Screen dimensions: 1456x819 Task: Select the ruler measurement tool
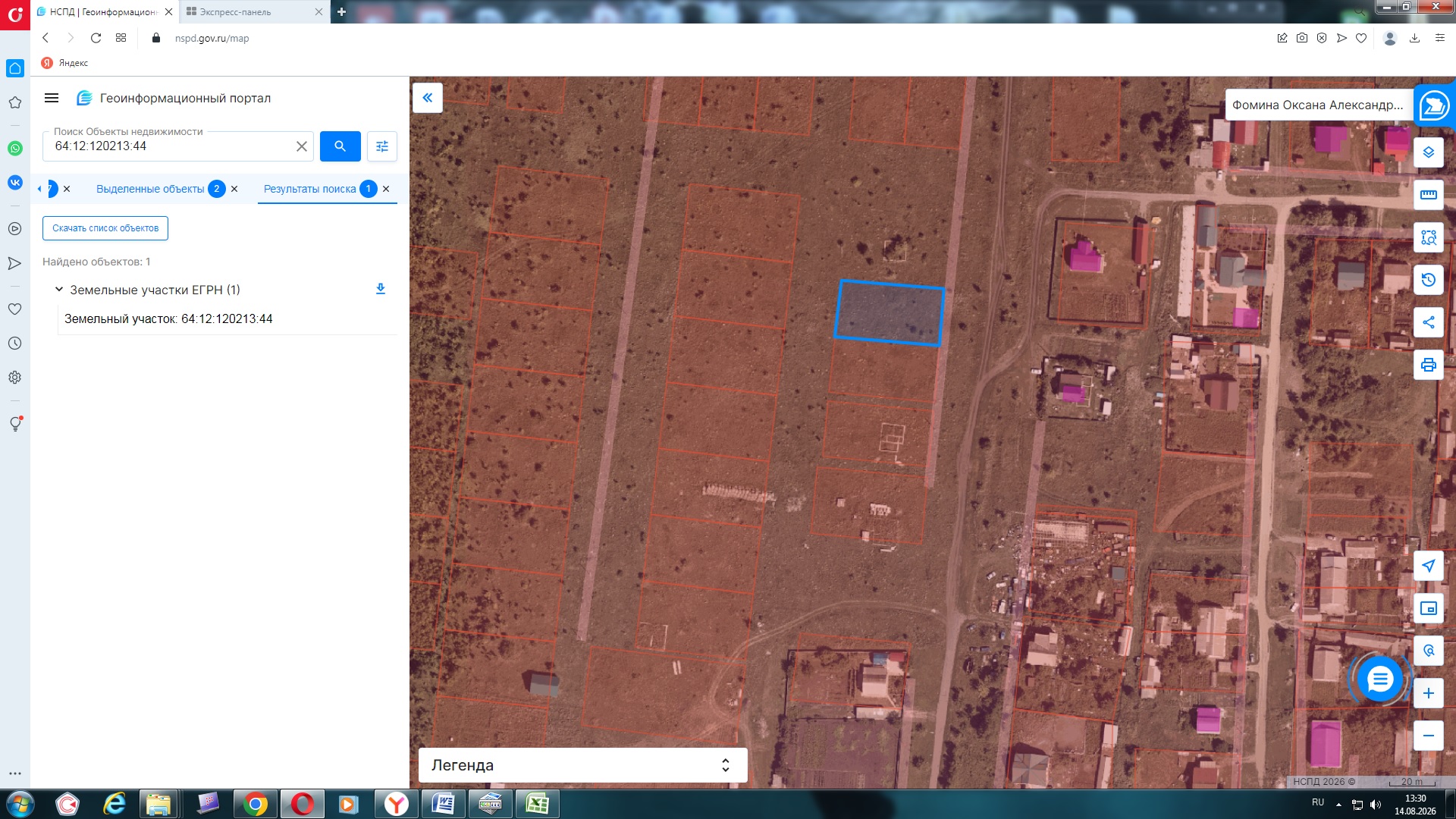1428,195
